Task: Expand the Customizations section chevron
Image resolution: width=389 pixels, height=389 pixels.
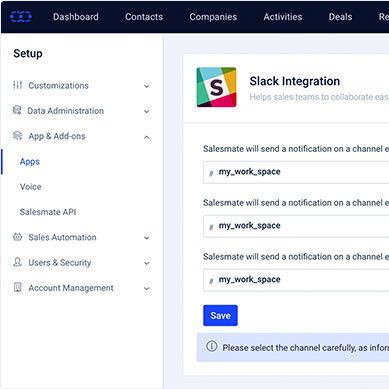Action: [146, 86]
